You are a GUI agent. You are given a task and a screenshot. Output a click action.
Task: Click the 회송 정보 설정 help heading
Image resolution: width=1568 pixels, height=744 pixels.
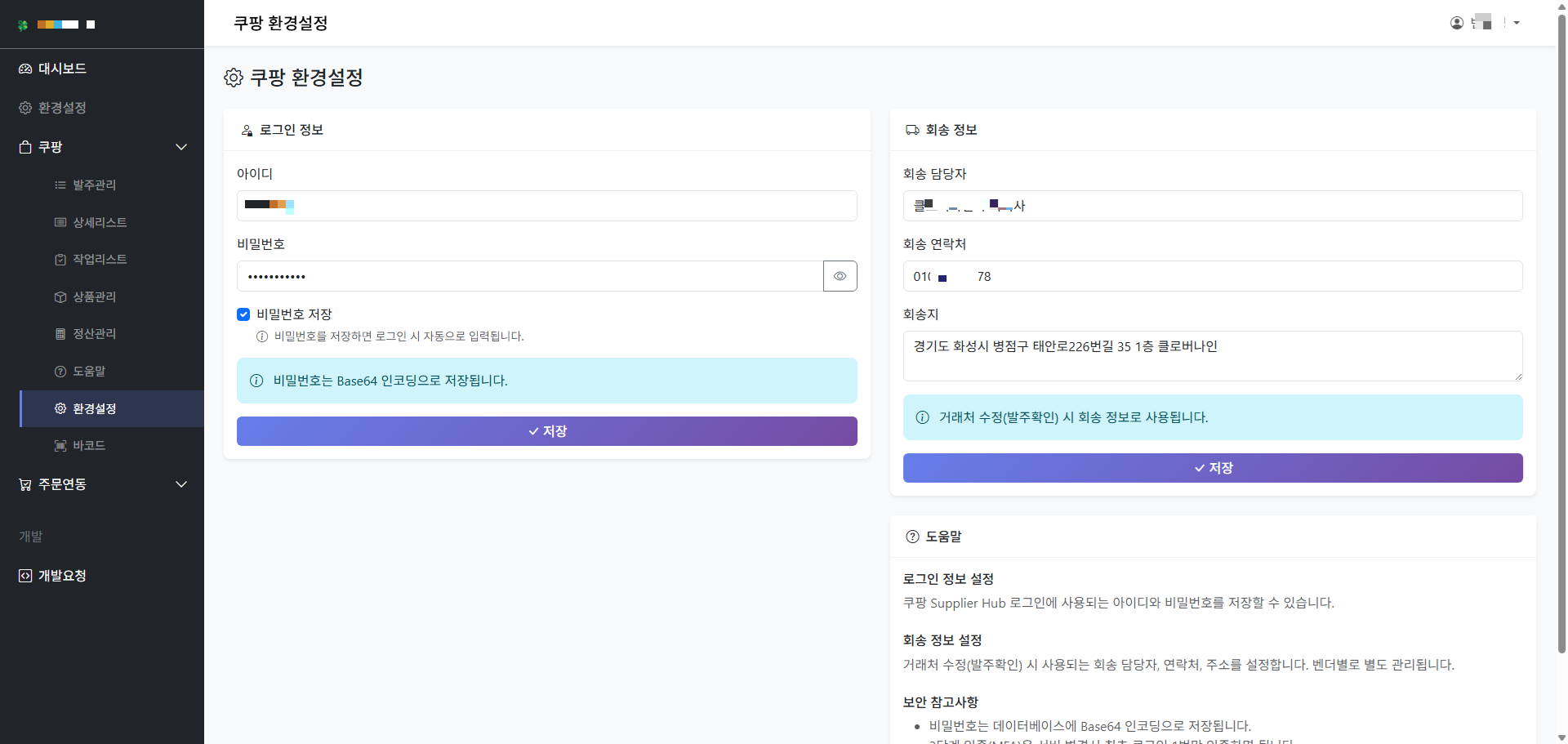pos(942,640)
